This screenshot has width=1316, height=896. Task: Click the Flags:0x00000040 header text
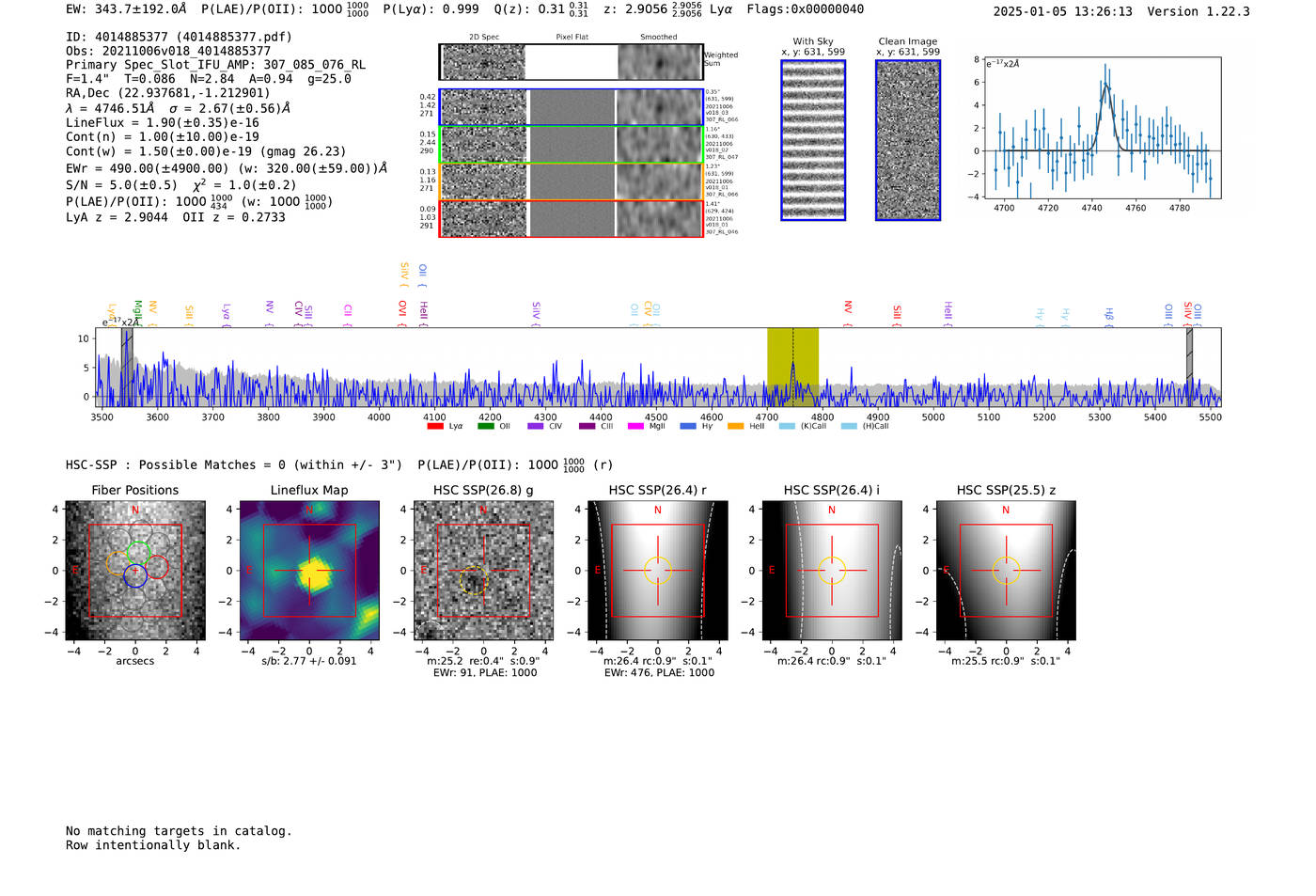click(x=806, y=9)
